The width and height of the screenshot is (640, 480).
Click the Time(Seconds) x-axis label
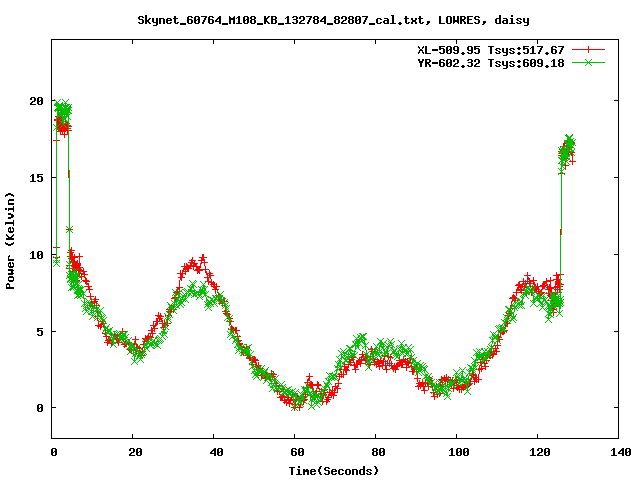334,471
